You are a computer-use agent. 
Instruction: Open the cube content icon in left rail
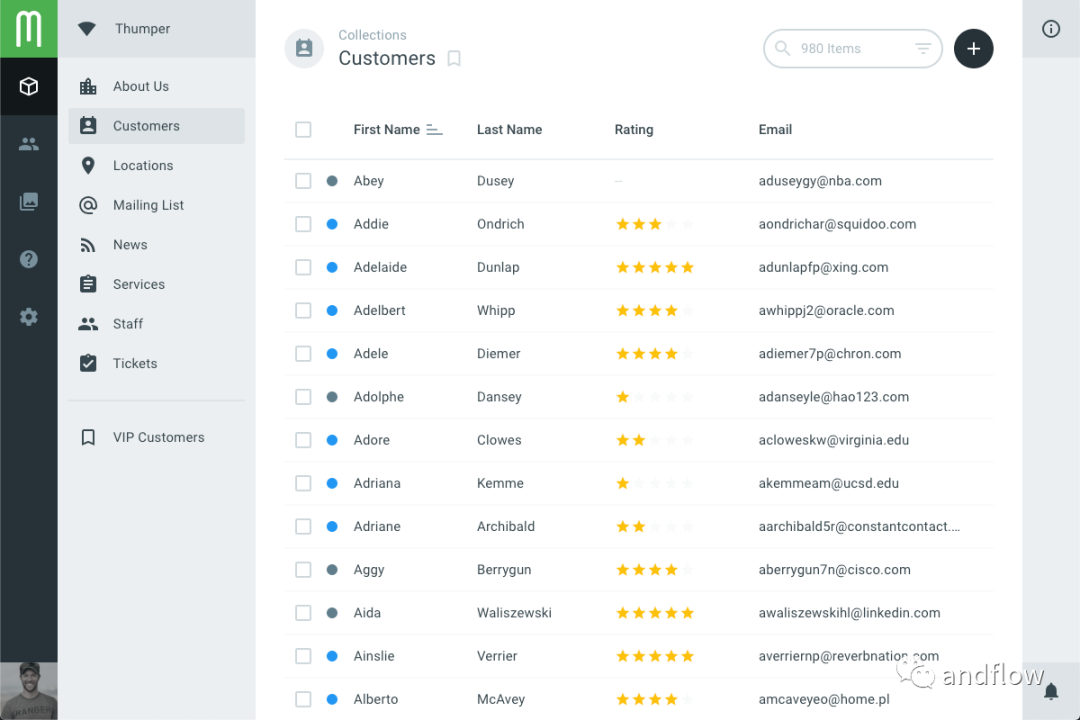click(x=28, y=87)
